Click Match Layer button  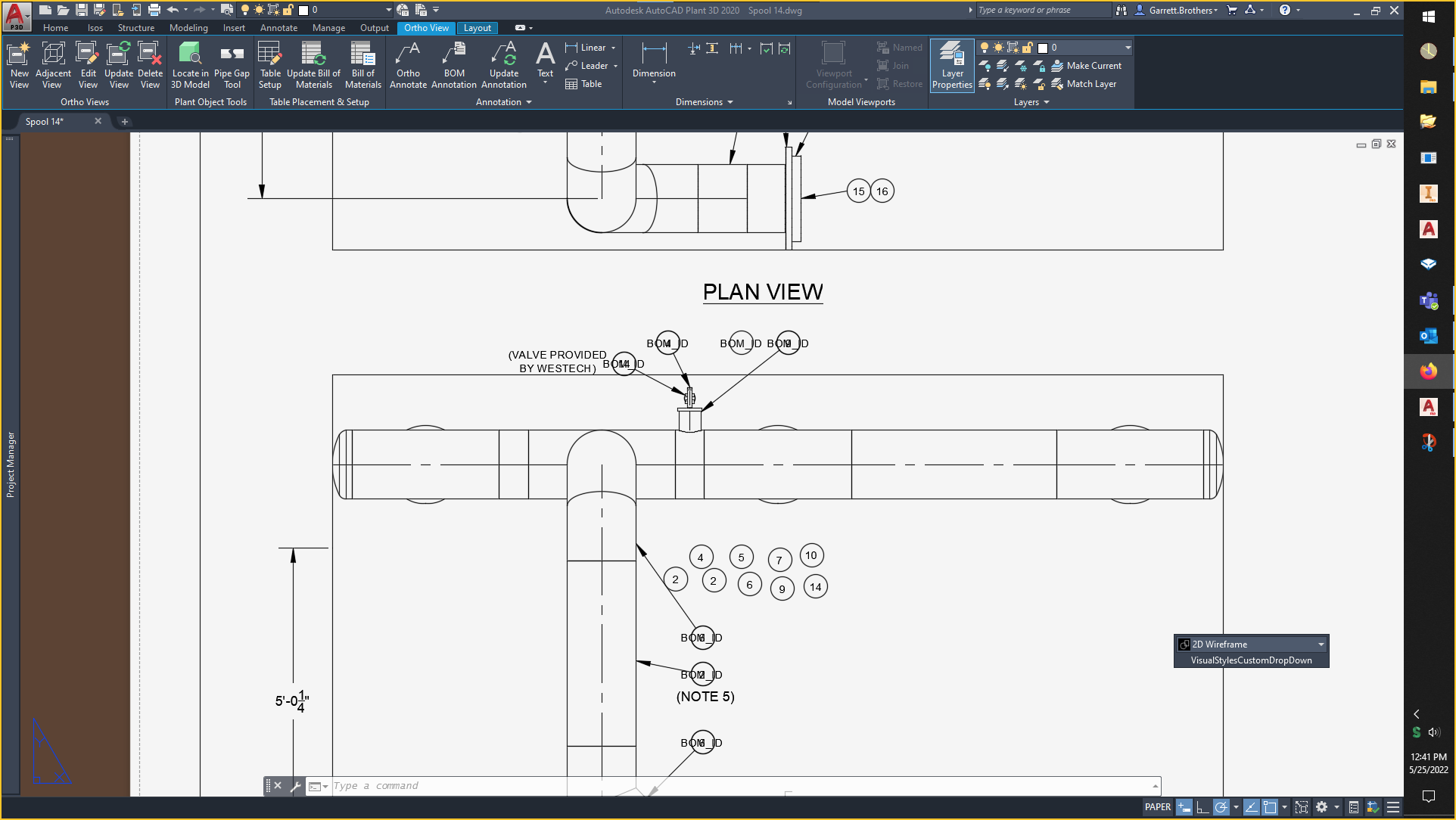point(1084,84)
